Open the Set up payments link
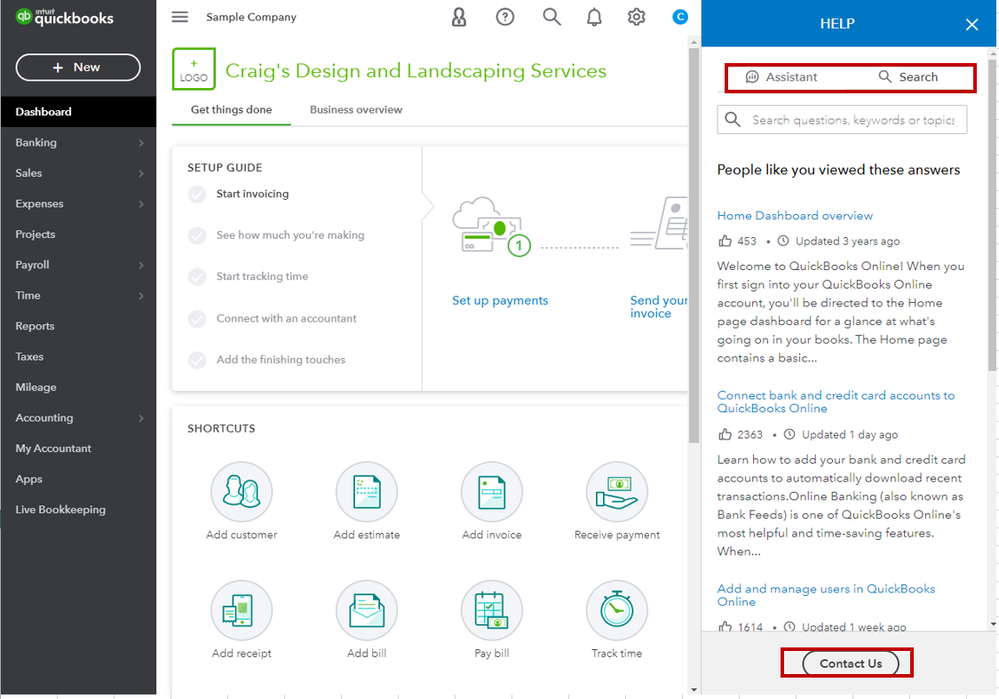Screen dimensions: 999x699 pyautogui.click(x=500, y=301)
